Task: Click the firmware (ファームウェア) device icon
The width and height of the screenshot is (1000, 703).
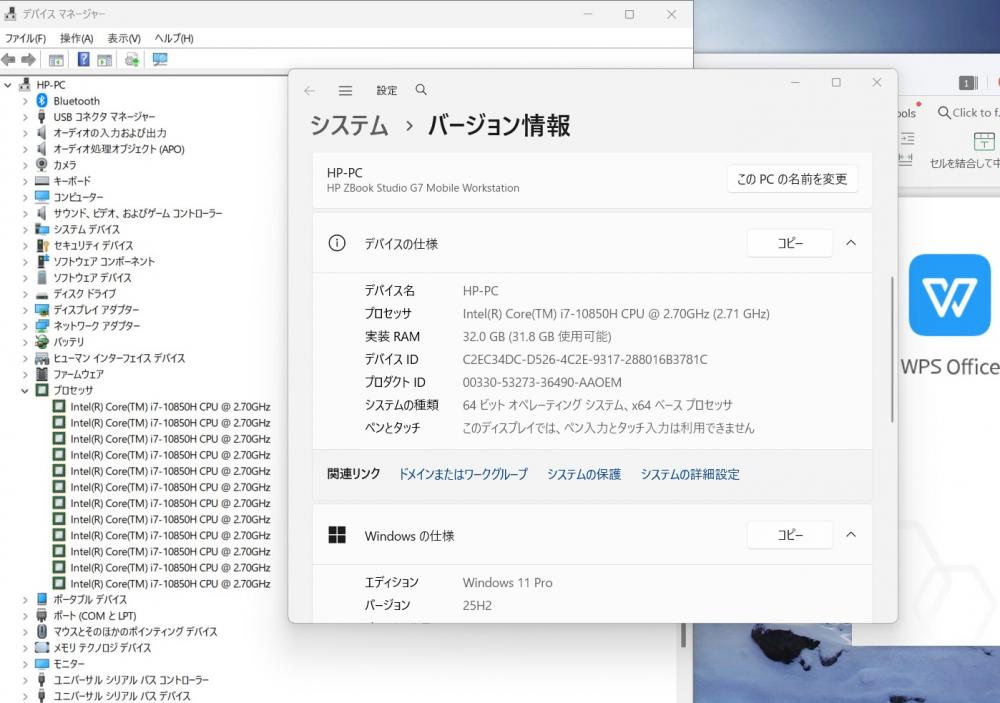Action: [x=42, y=374]
